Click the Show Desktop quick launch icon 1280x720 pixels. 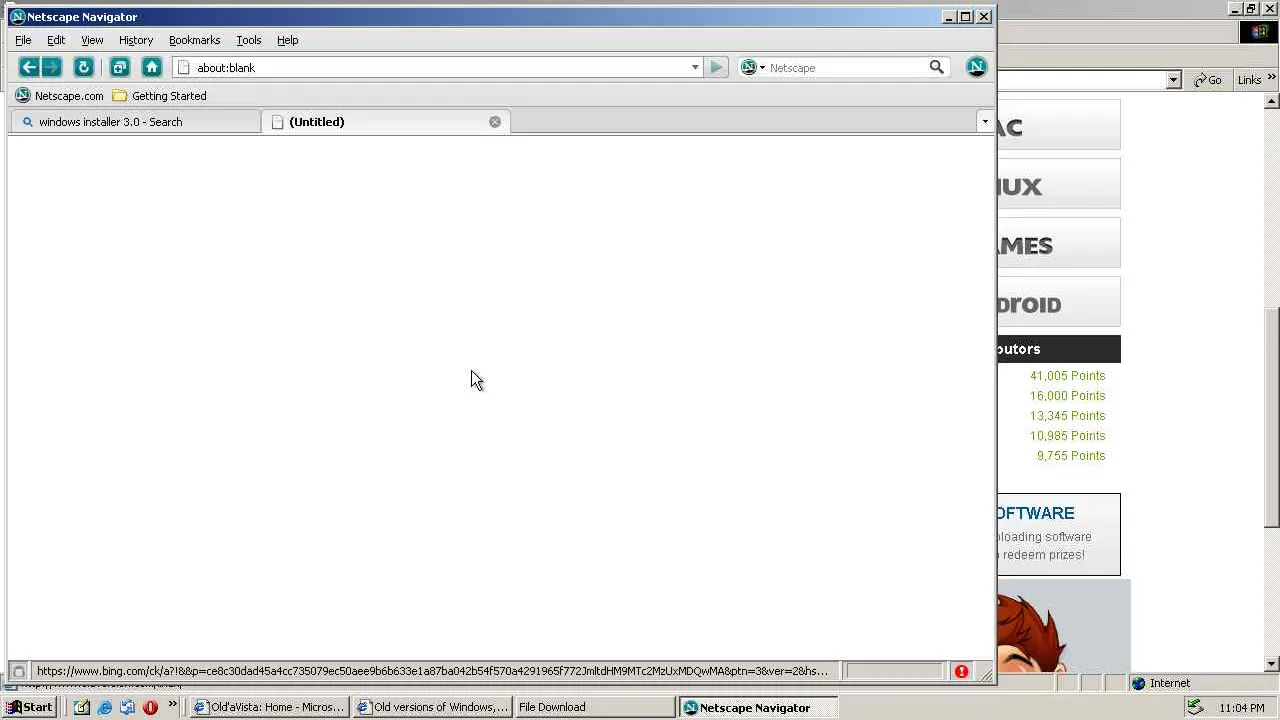click(81, 707)
